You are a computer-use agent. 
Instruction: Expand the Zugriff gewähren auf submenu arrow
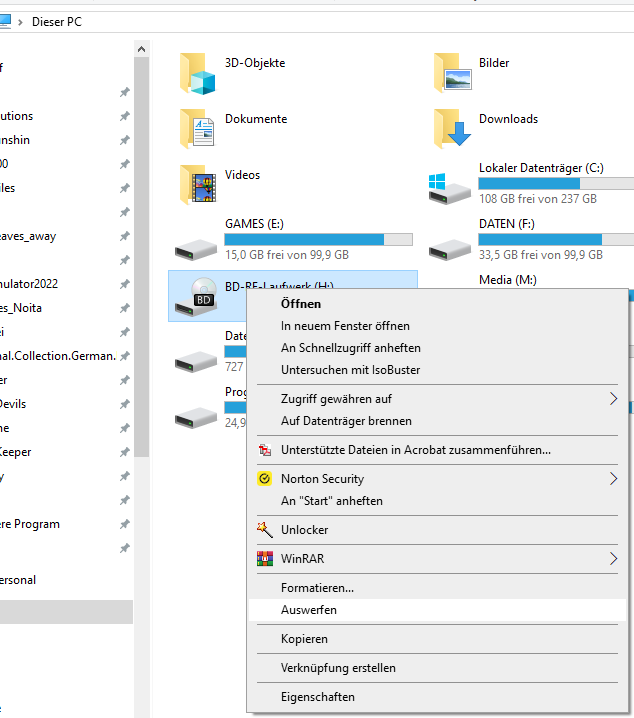click(x=613, y=399)
